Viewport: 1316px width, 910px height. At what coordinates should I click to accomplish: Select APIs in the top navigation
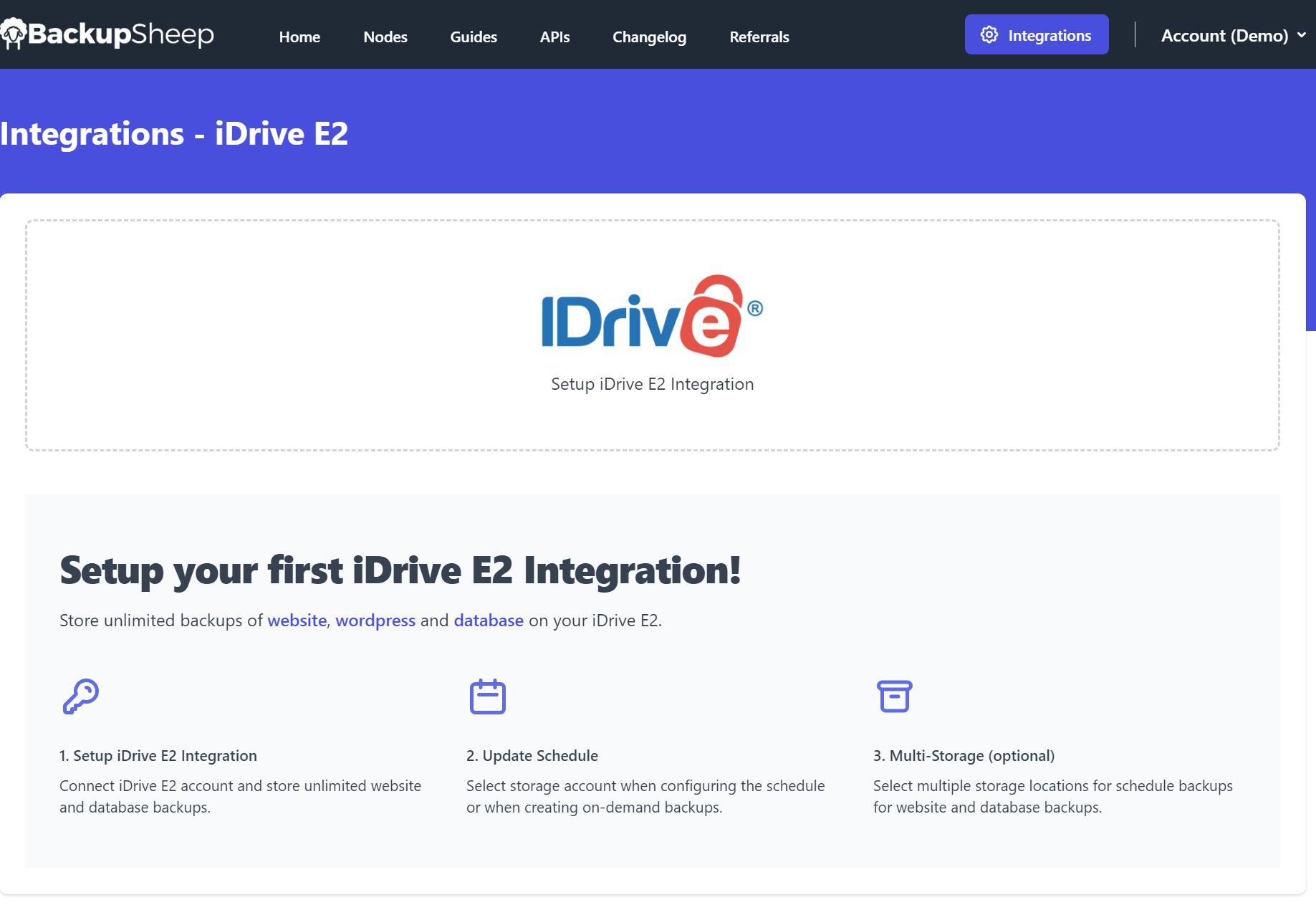555,37
